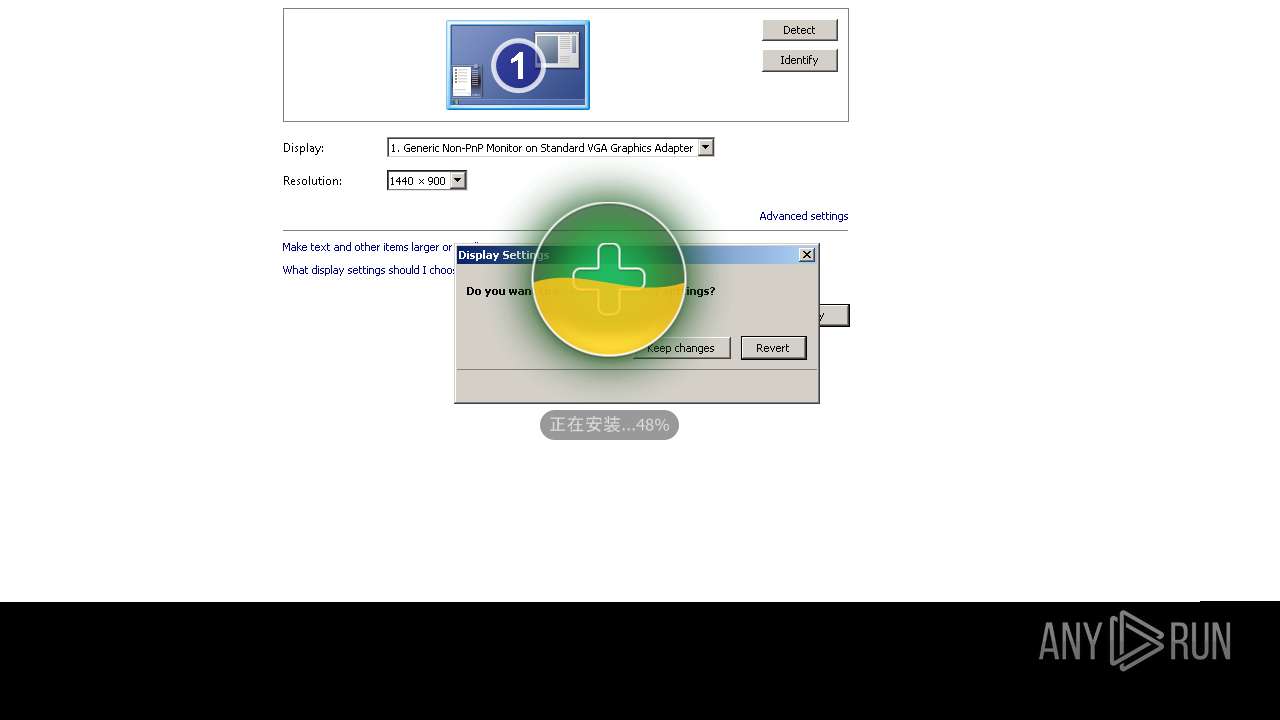Click the Resolution: label text
This screenshot has height=720, width=1280.
click(x=312, y=181)
